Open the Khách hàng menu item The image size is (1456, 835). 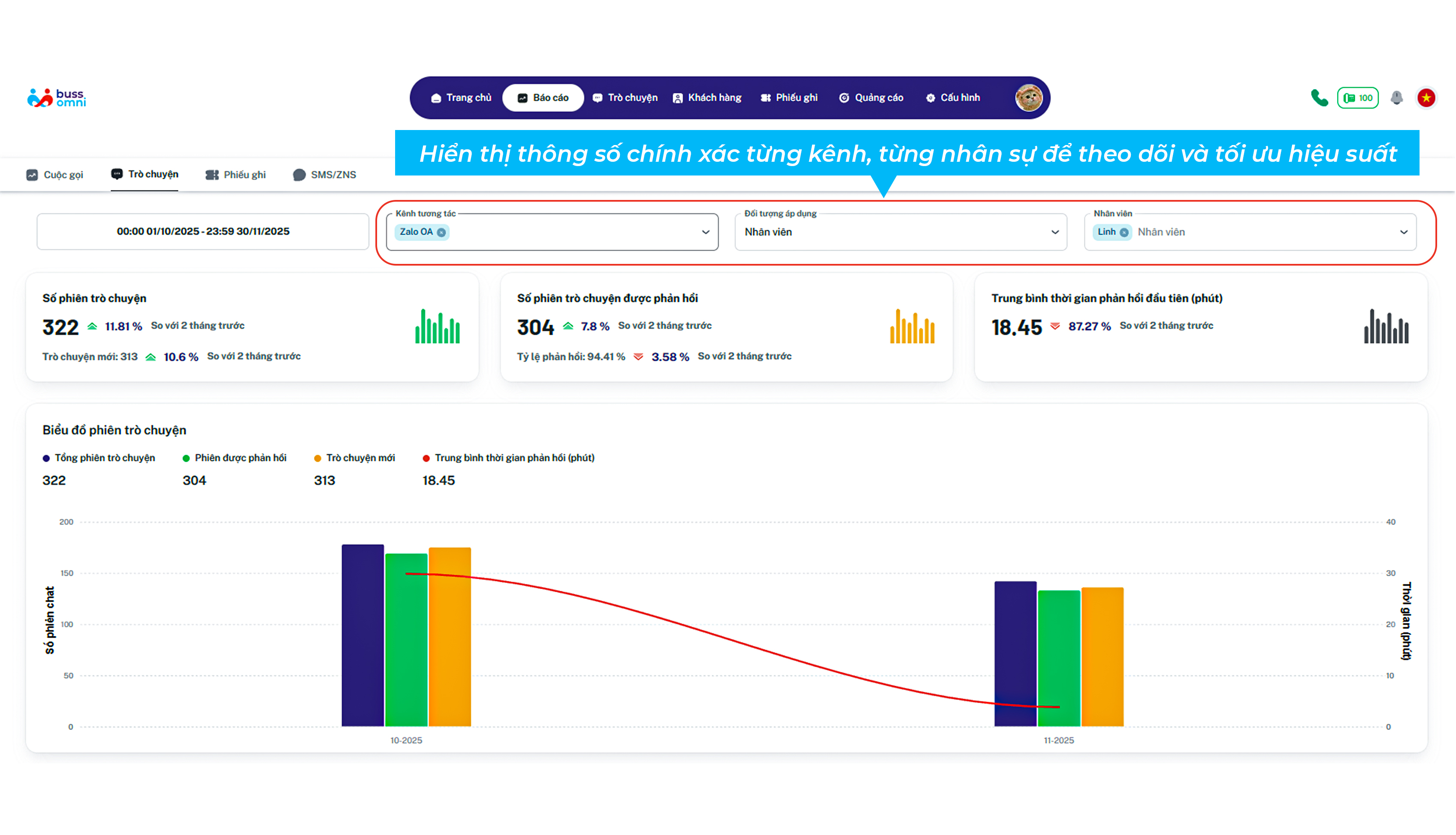[707, 98]
